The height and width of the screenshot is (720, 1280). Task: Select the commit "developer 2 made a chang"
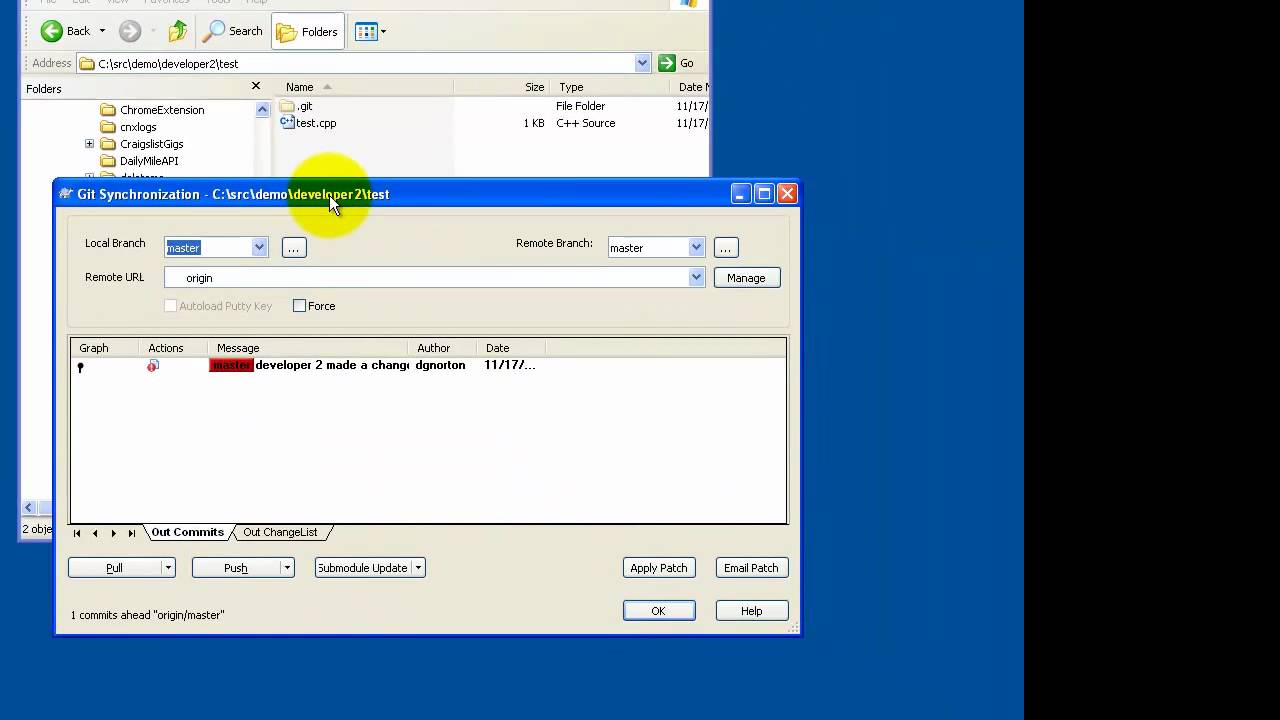click(333, 365)
